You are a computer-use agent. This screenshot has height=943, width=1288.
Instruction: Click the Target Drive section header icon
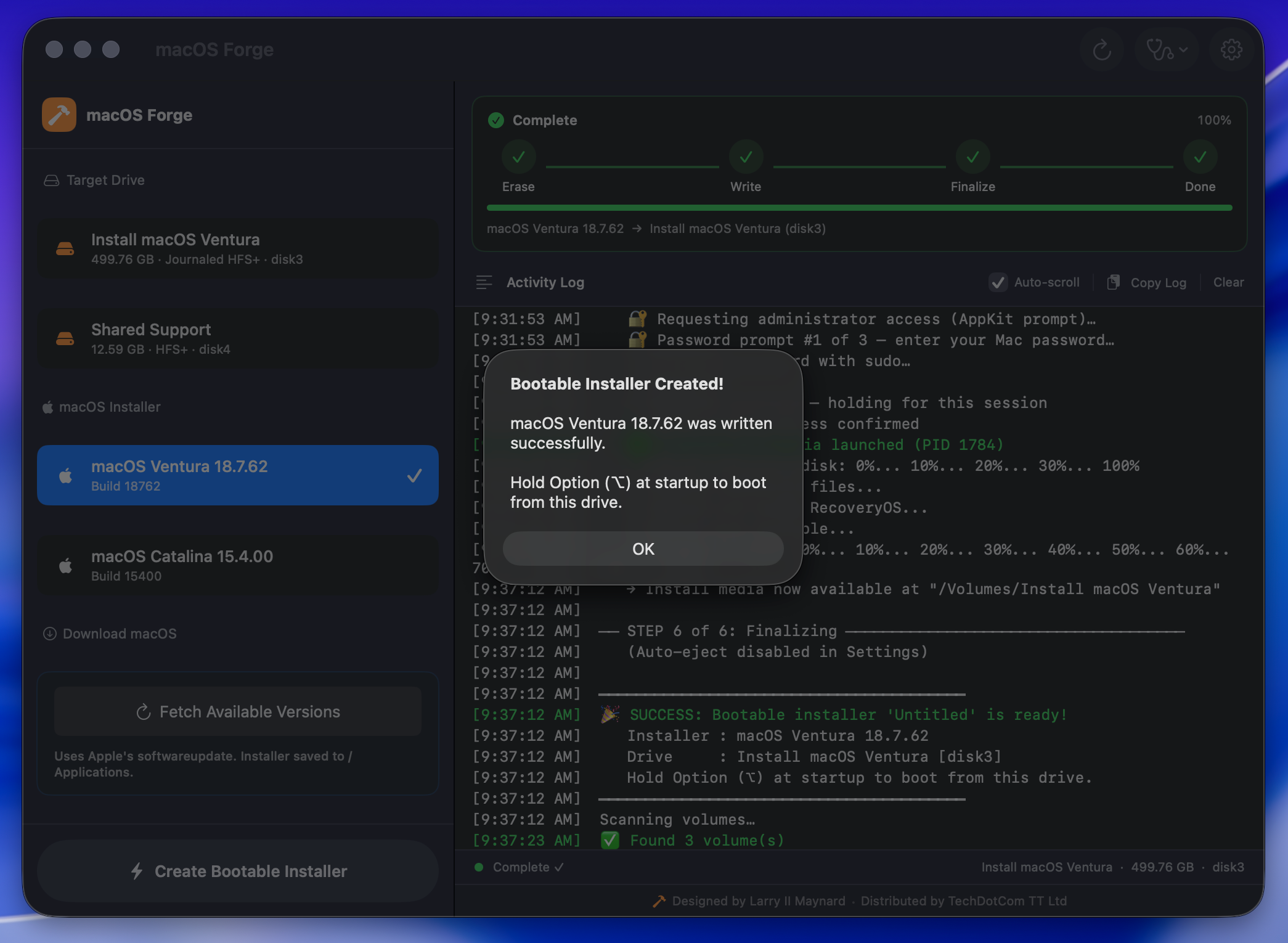pyautogui.click(x=52, y=180)
